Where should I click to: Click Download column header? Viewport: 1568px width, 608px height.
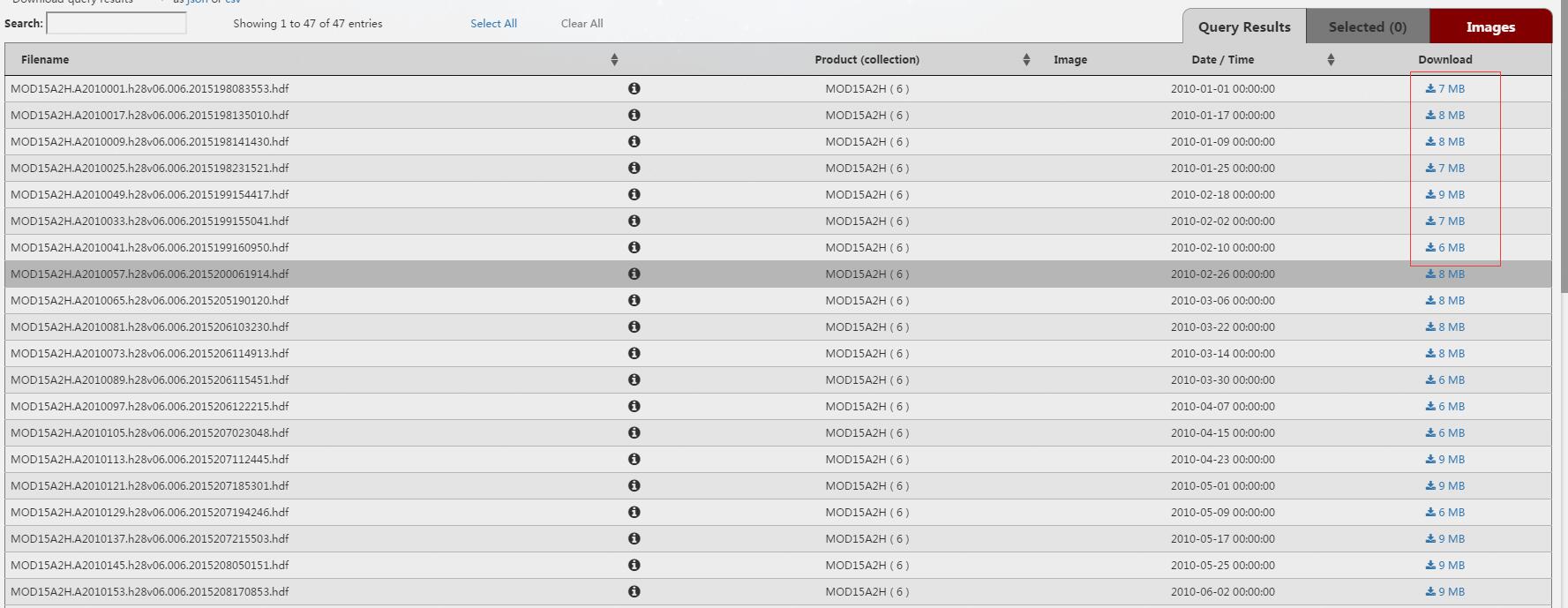(1445, 59)
